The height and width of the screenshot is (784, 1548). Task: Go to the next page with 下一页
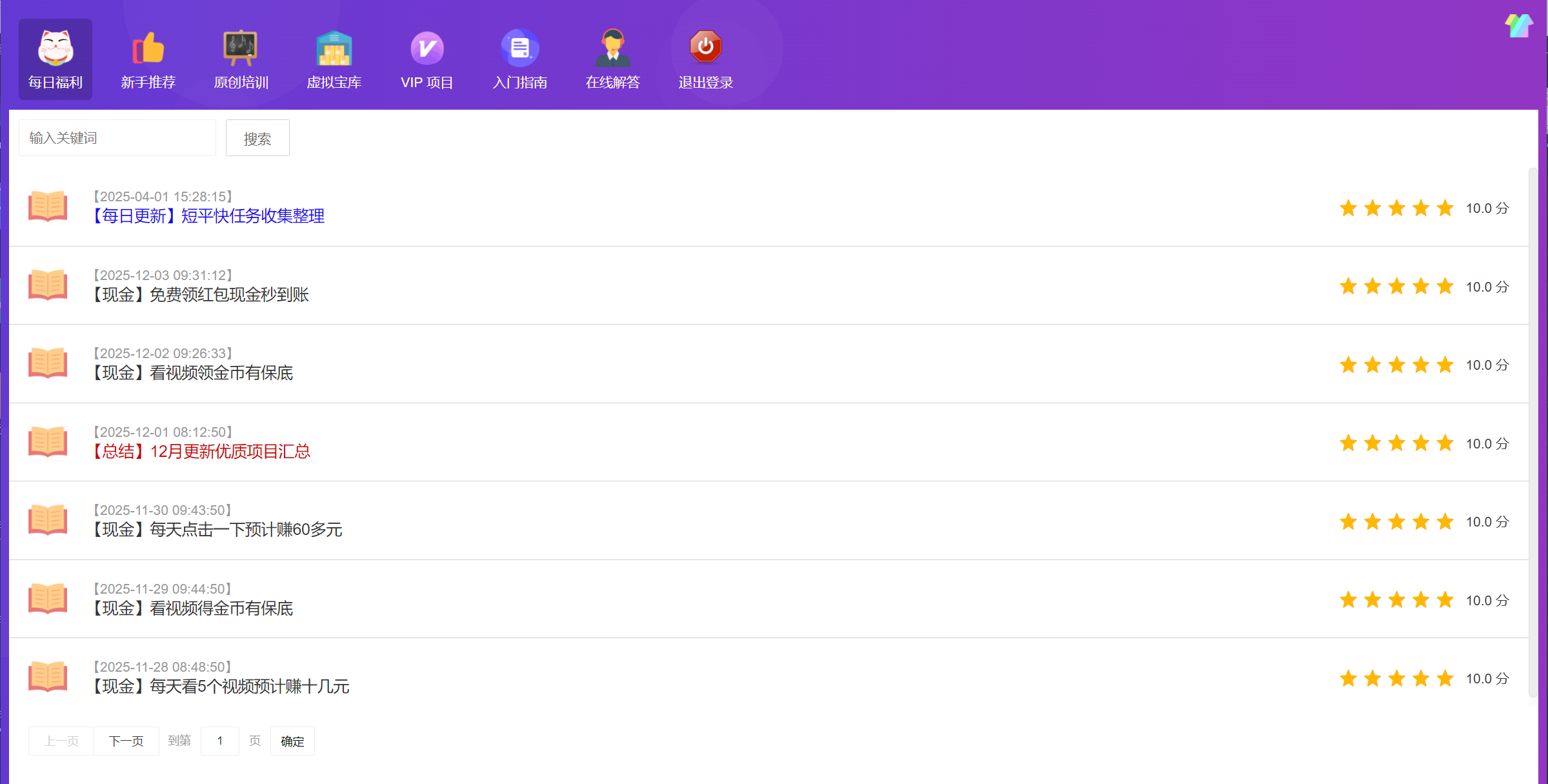(x=126, y=741)
